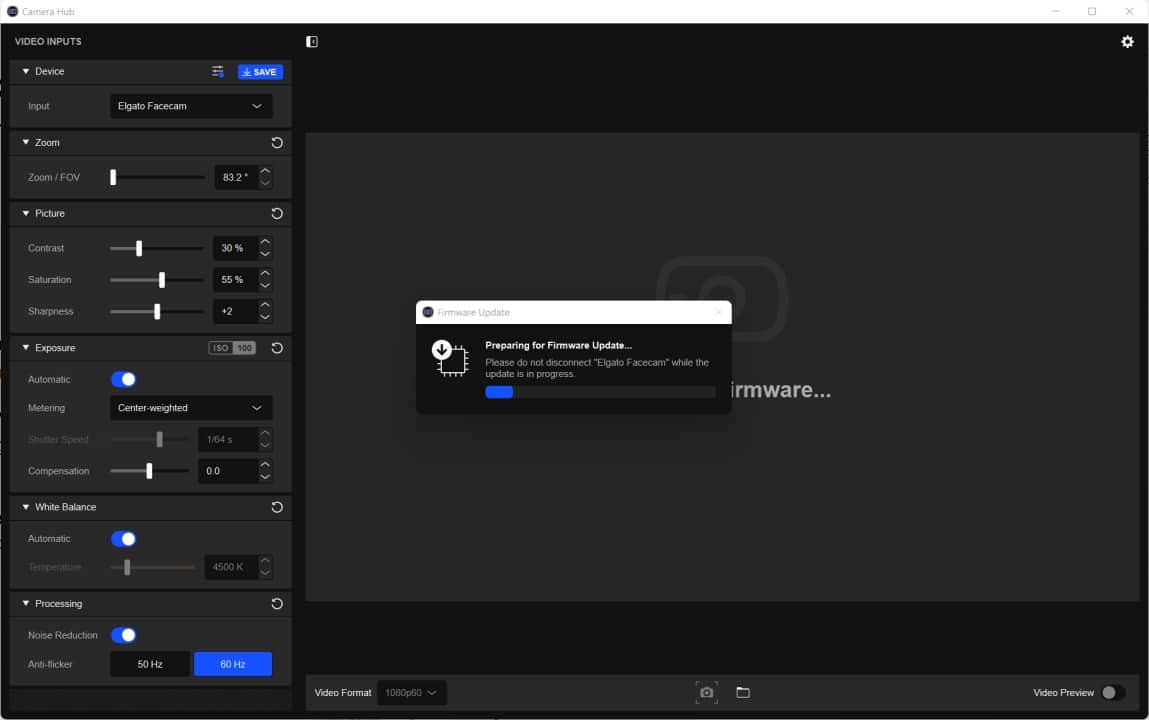The image size is (1149, 720).
Task: Reset the Processing section settings
Action: (x=277, y=604)
